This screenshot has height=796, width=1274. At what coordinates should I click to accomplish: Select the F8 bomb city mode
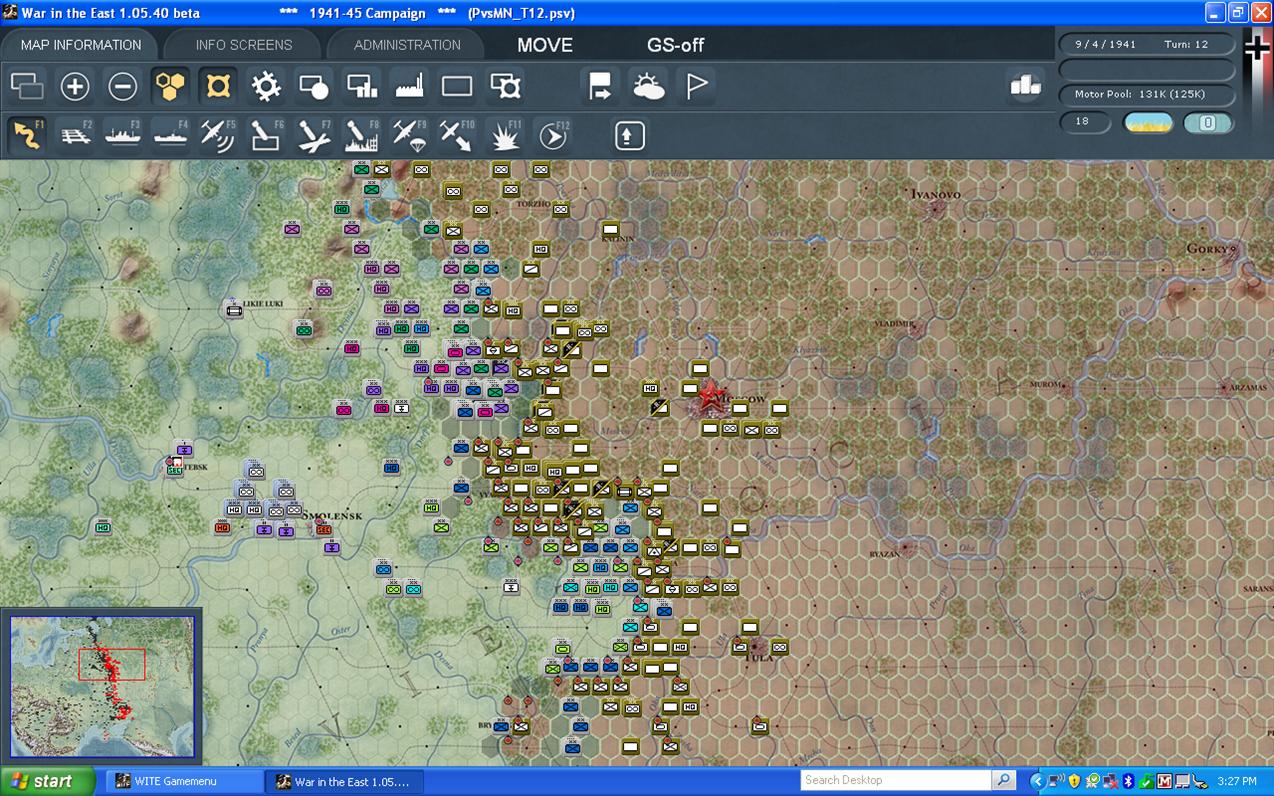pos(362,135)
